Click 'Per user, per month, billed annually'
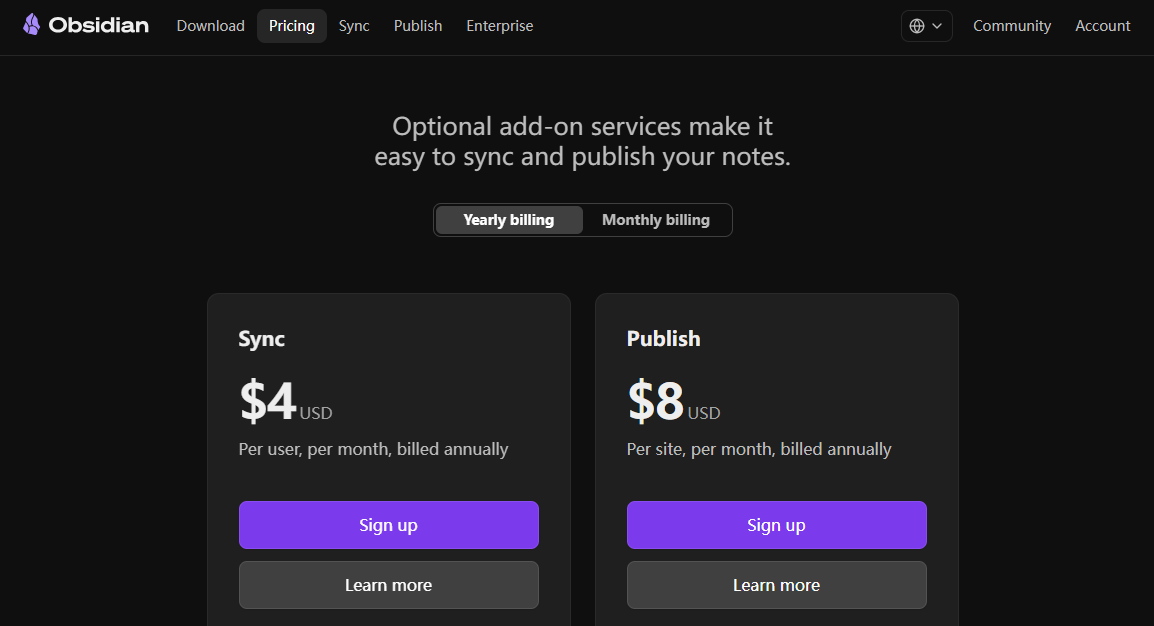The image size is (1154, 626). tap(373, 449)
